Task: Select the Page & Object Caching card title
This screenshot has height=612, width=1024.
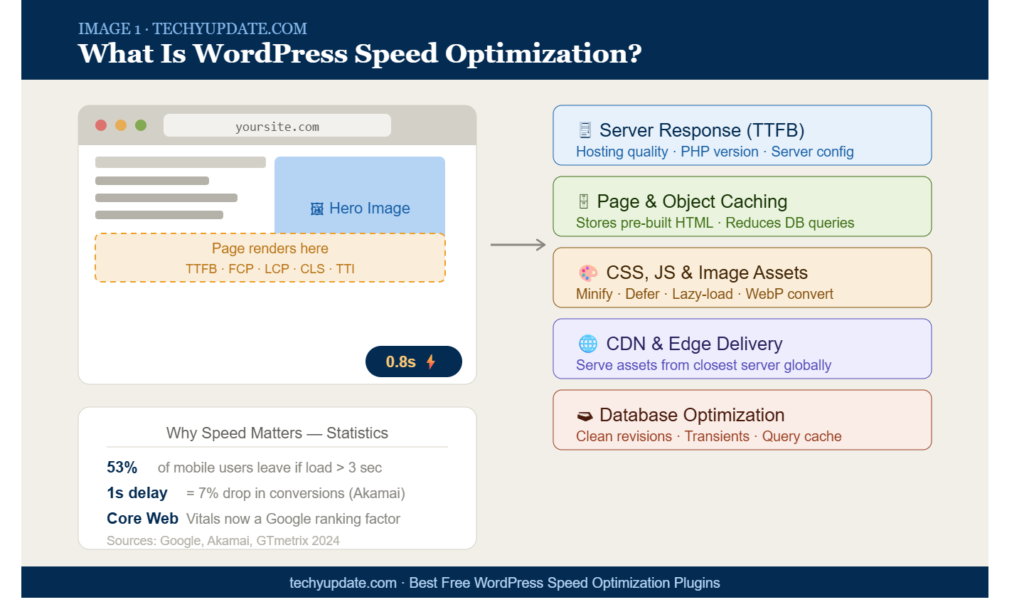Action: pos(692,201)
